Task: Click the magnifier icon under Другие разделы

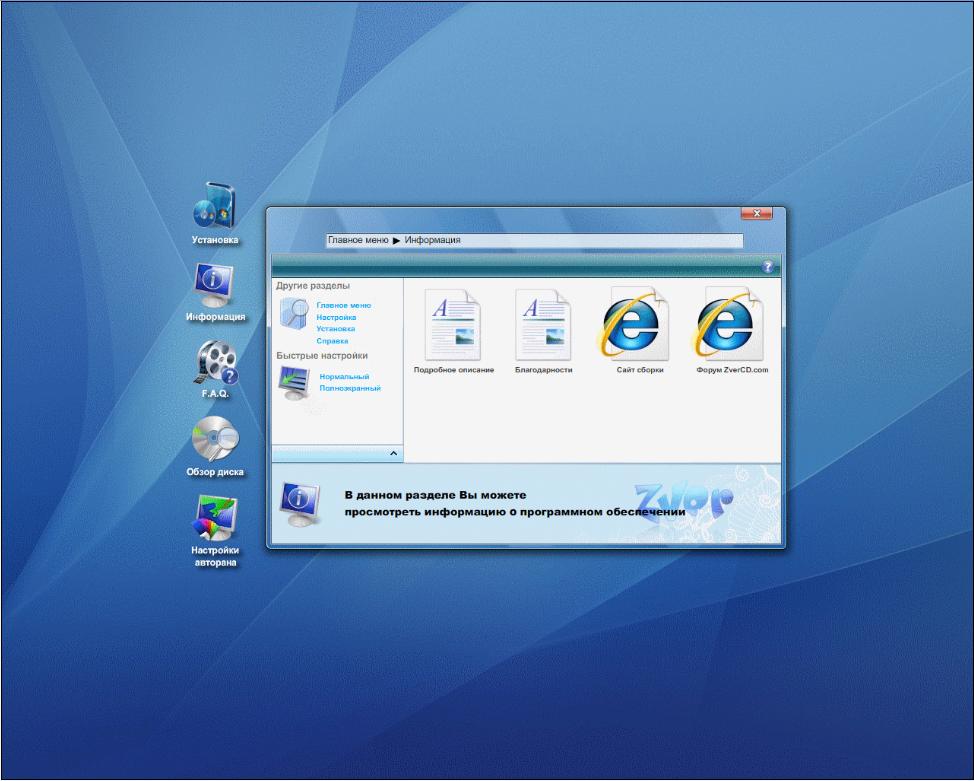Action: pos(294,313)
